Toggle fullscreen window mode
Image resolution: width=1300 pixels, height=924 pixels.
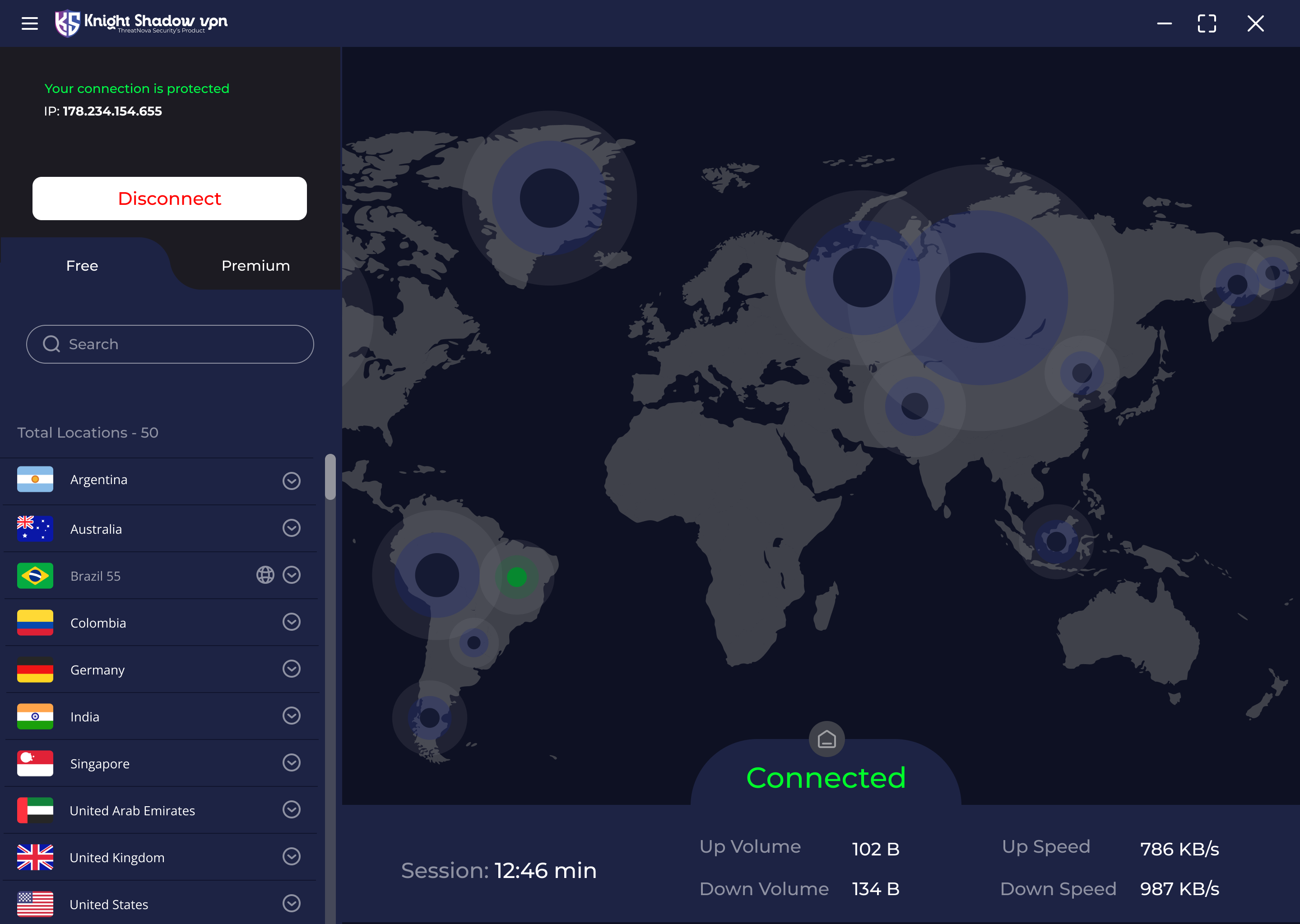pos(1207,23)
